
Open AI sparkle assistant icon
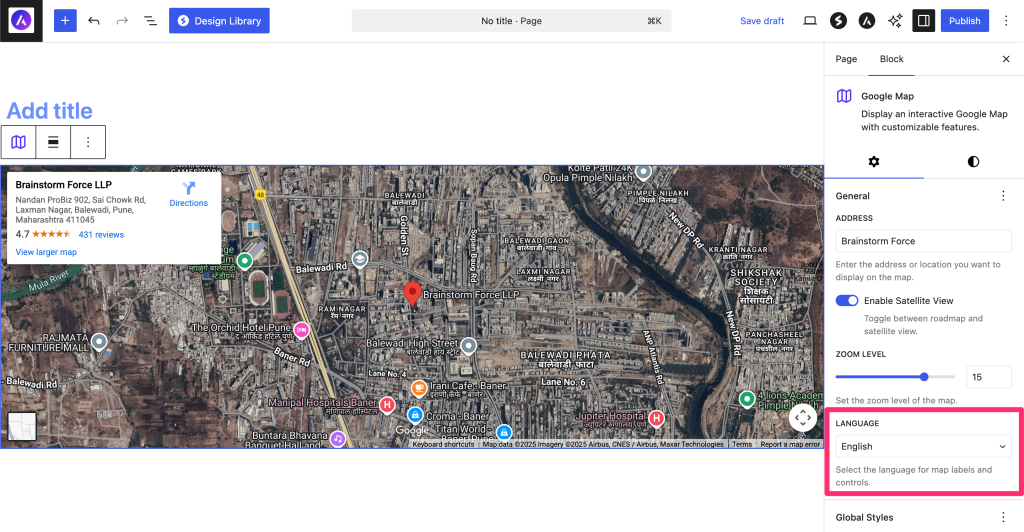(895, 21)
